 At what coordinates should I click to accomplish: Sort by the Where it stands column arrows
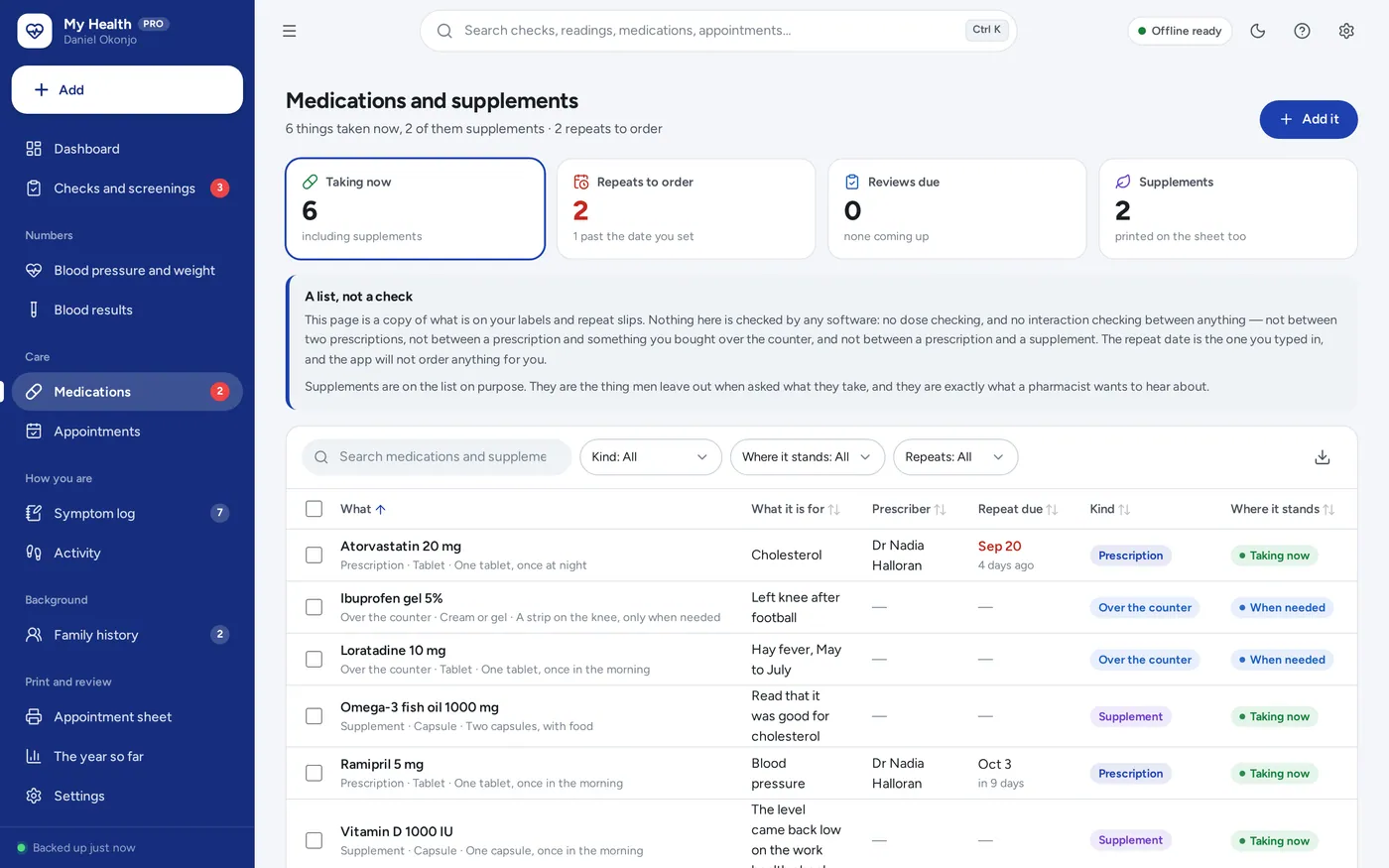click(x=1328, y=510)
